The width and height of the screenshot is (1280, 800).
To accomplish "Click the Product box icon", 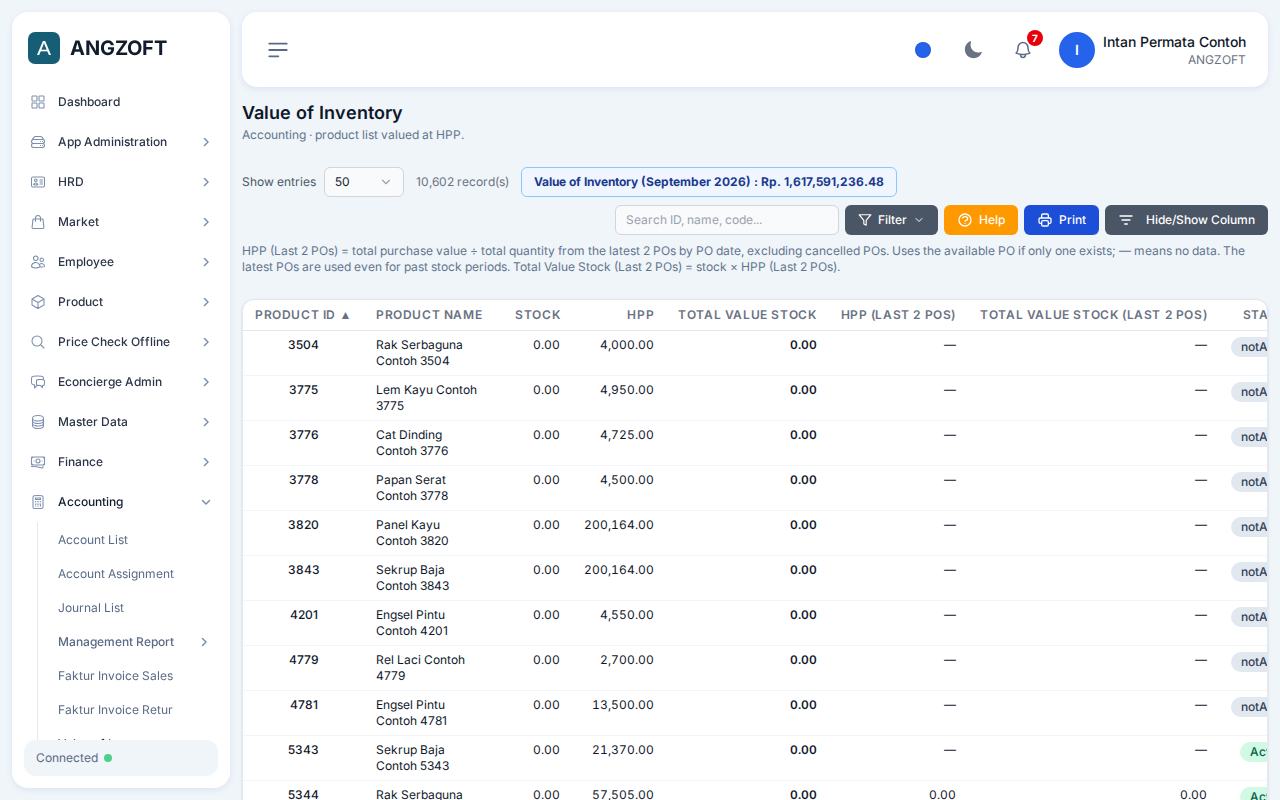I will [38, 302].
